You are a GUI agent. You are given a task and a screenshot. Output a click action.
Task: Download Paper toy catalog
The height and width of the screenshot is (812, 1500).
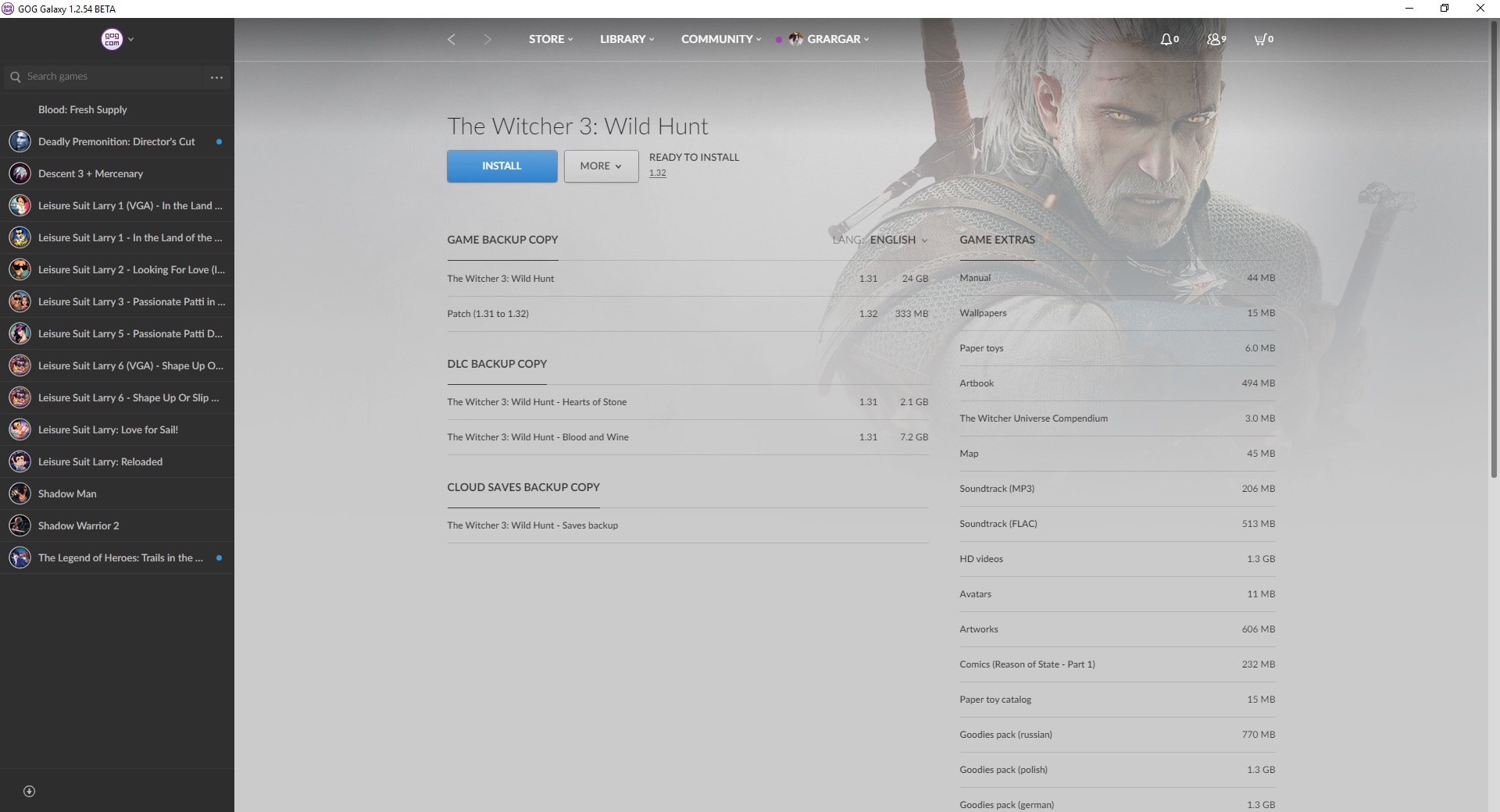click(1117, 700)
